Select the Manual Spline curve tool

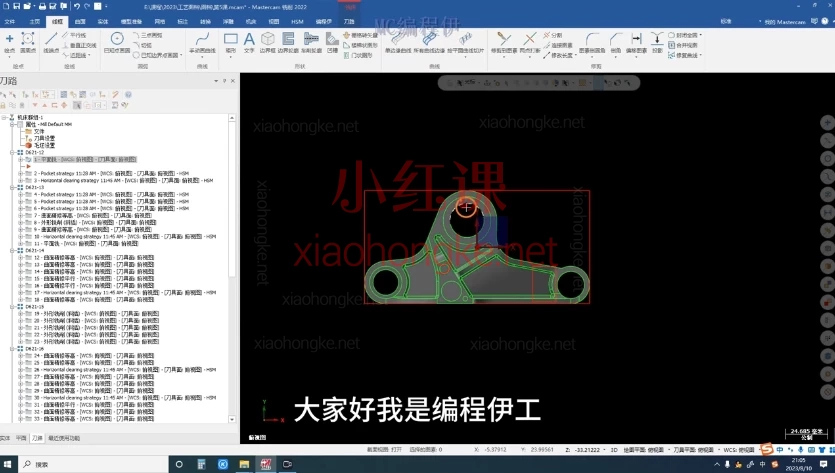(x=202, y=43)
